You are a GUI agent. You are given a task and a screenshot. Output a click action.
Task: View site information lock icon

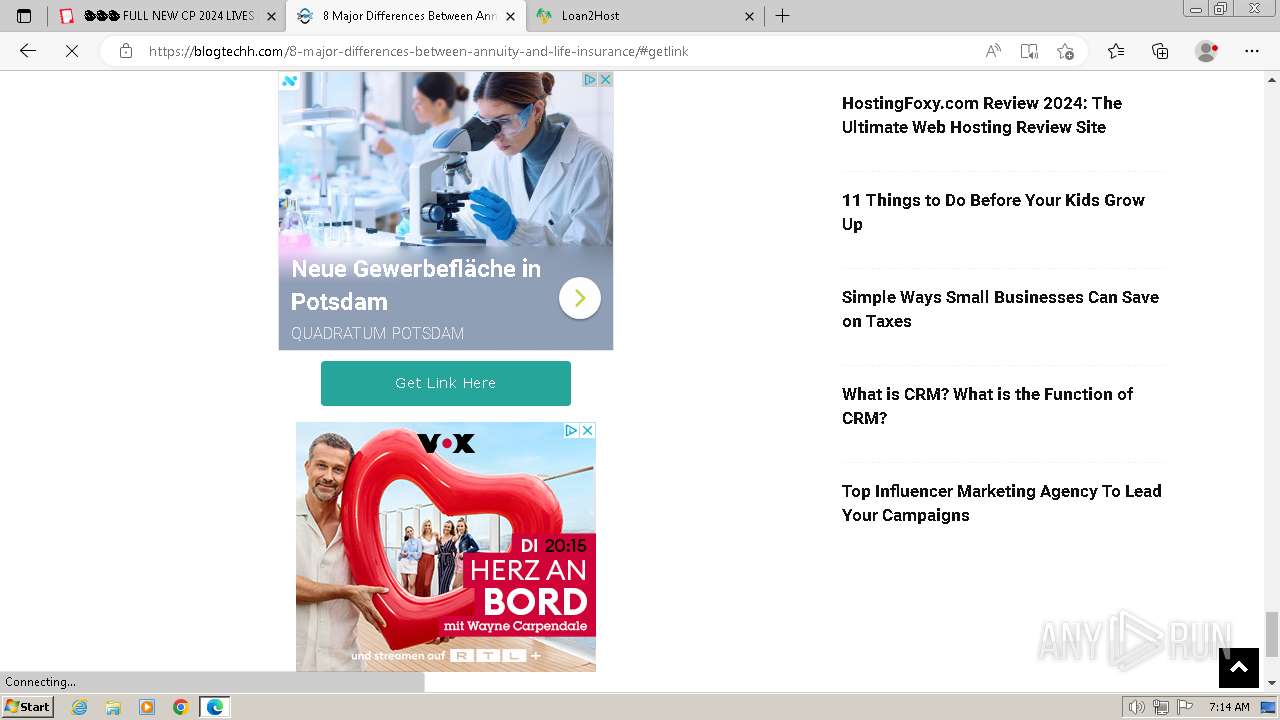coord(126,51)
